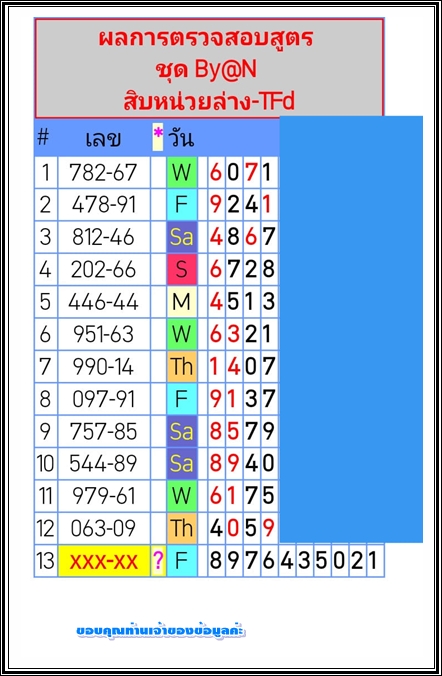
Task: Select row index '5' in the # column
Action: tap(46, 302)
